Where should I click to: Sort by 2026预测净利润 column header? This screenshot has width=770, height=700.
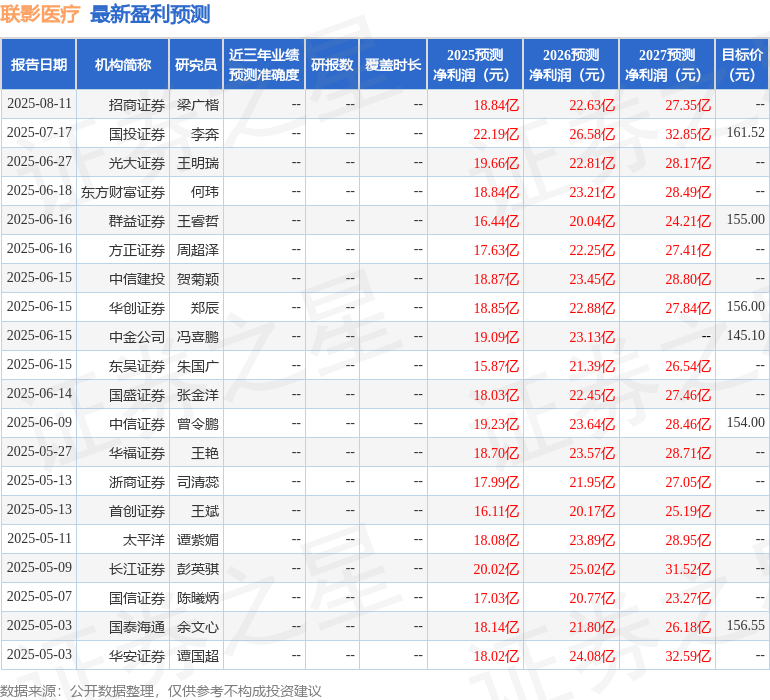[x=570, y=65]
